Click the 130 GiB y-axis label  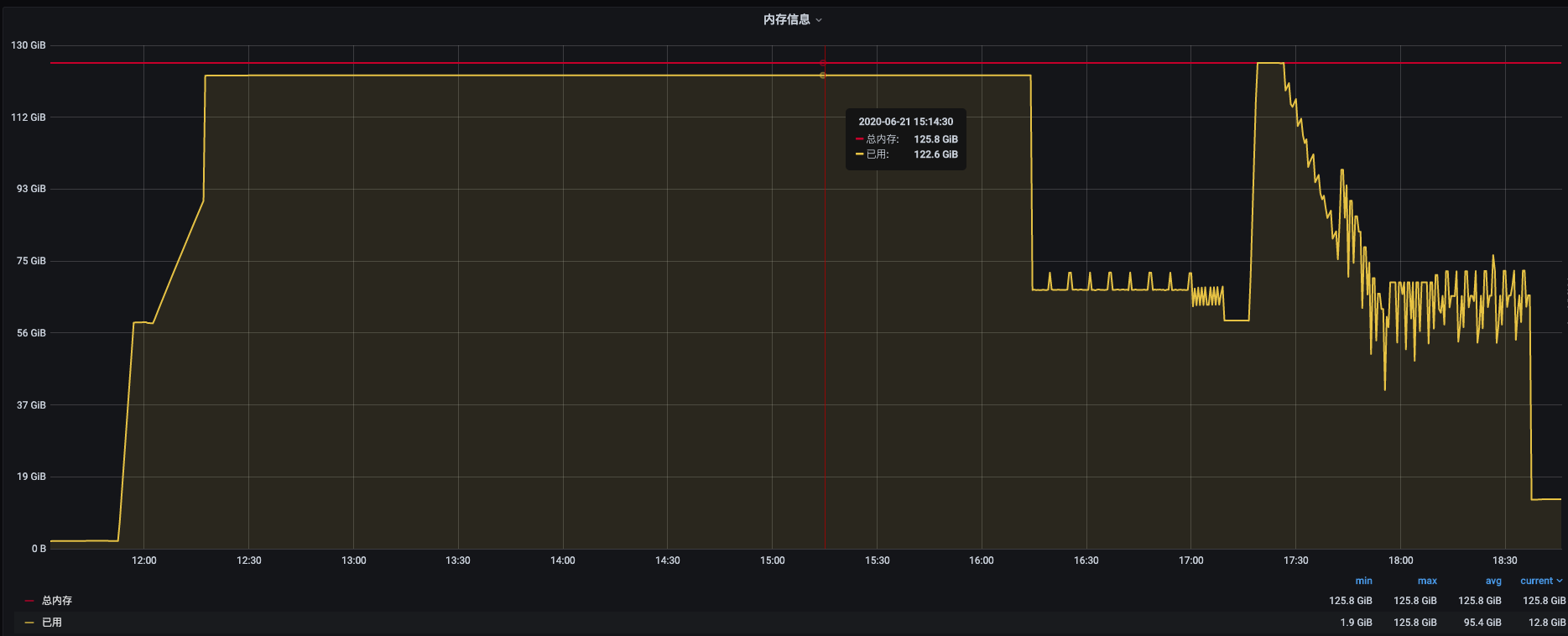point(29,45)
